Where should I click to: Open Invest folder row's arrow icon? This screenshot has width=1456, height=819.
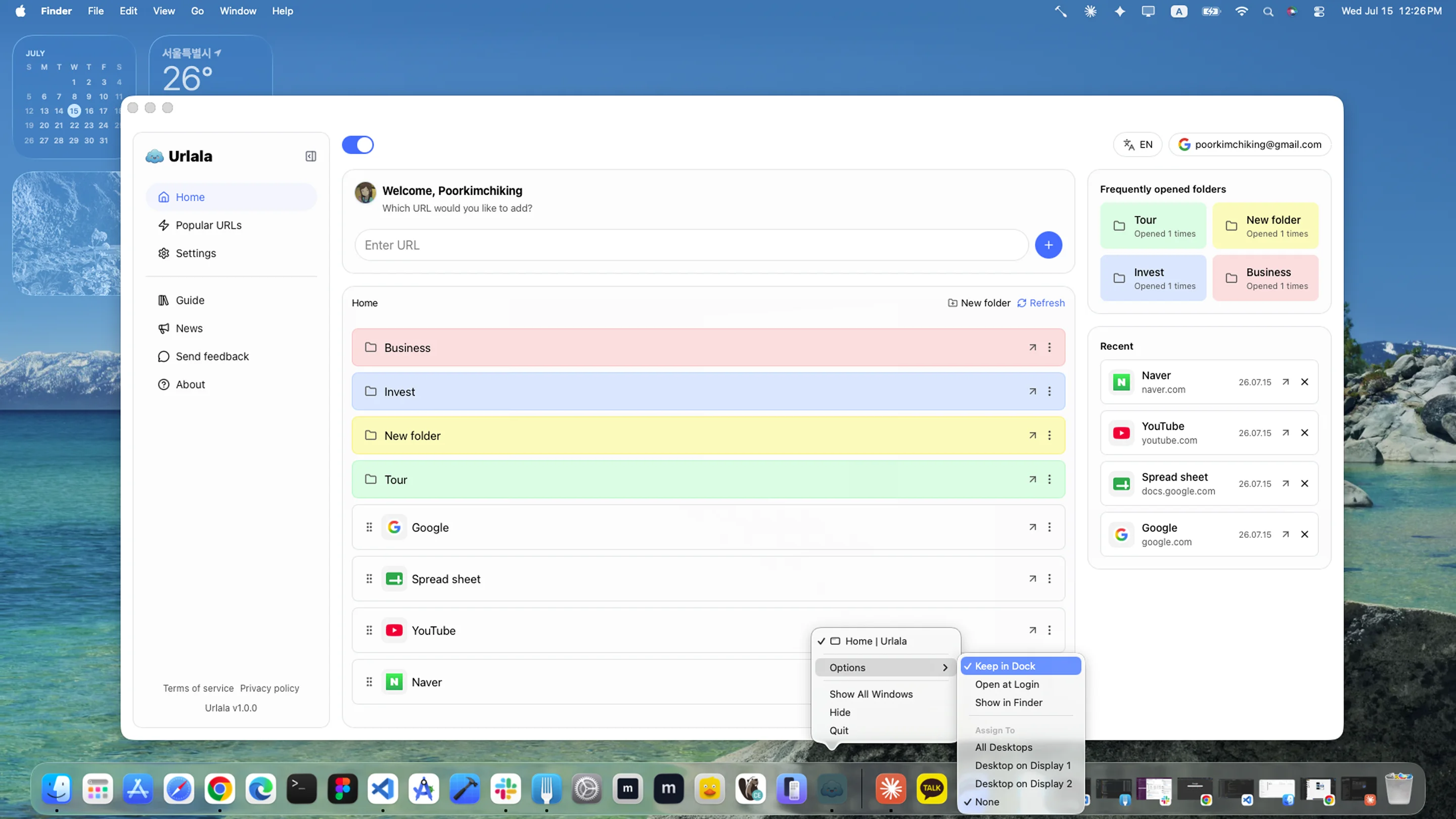(x=1032, y=392)
